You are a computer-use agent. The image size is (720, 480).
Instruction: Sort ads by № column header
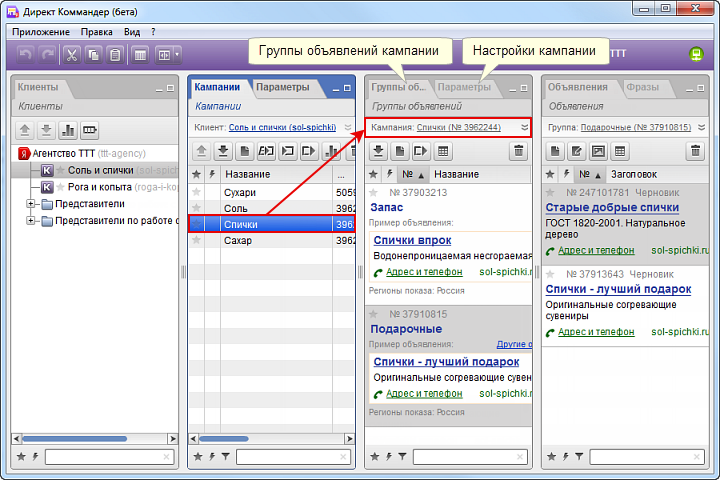pyautogui.click(x=589, y=175)
